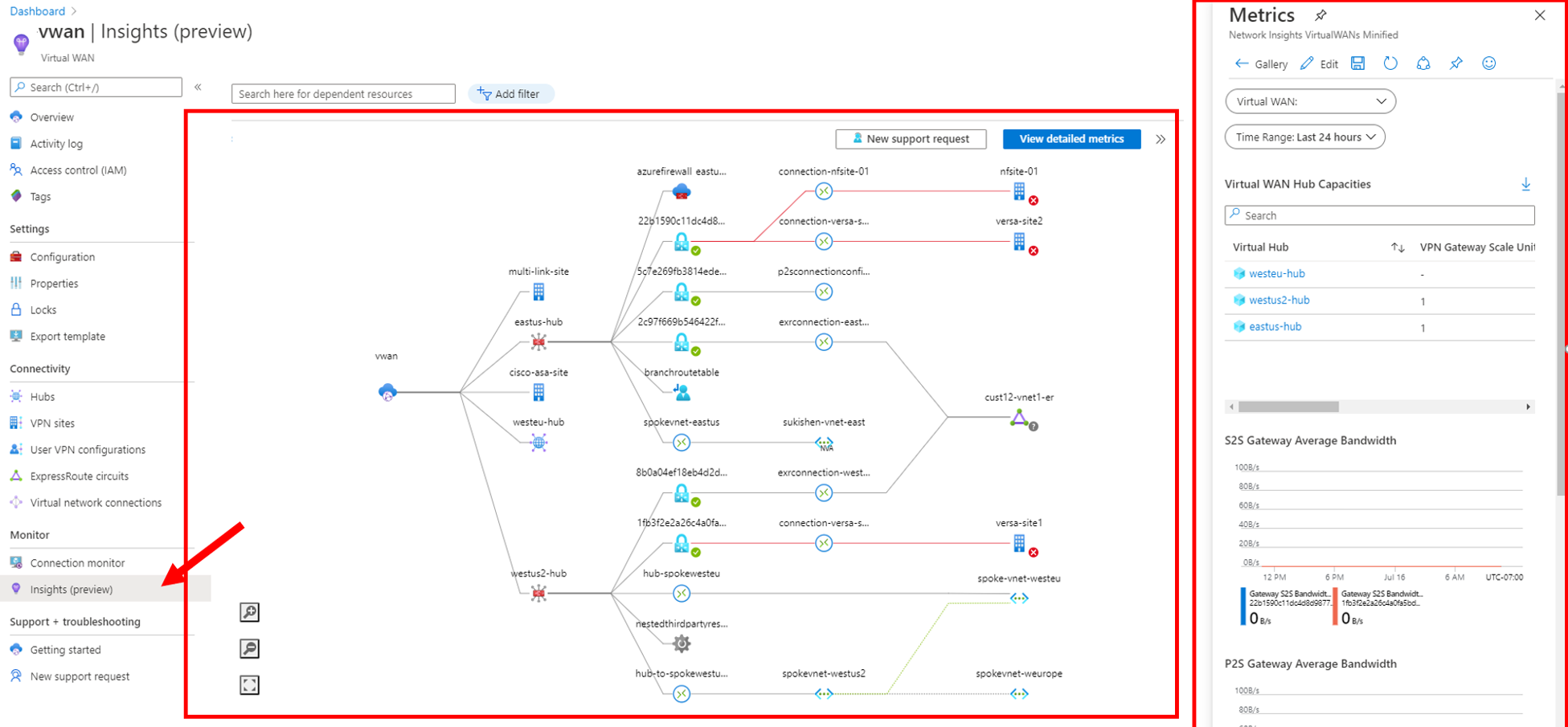Click the nfsite-01 site icon
Viewport: 1568px width, 727px height.
pos(1019,191)
